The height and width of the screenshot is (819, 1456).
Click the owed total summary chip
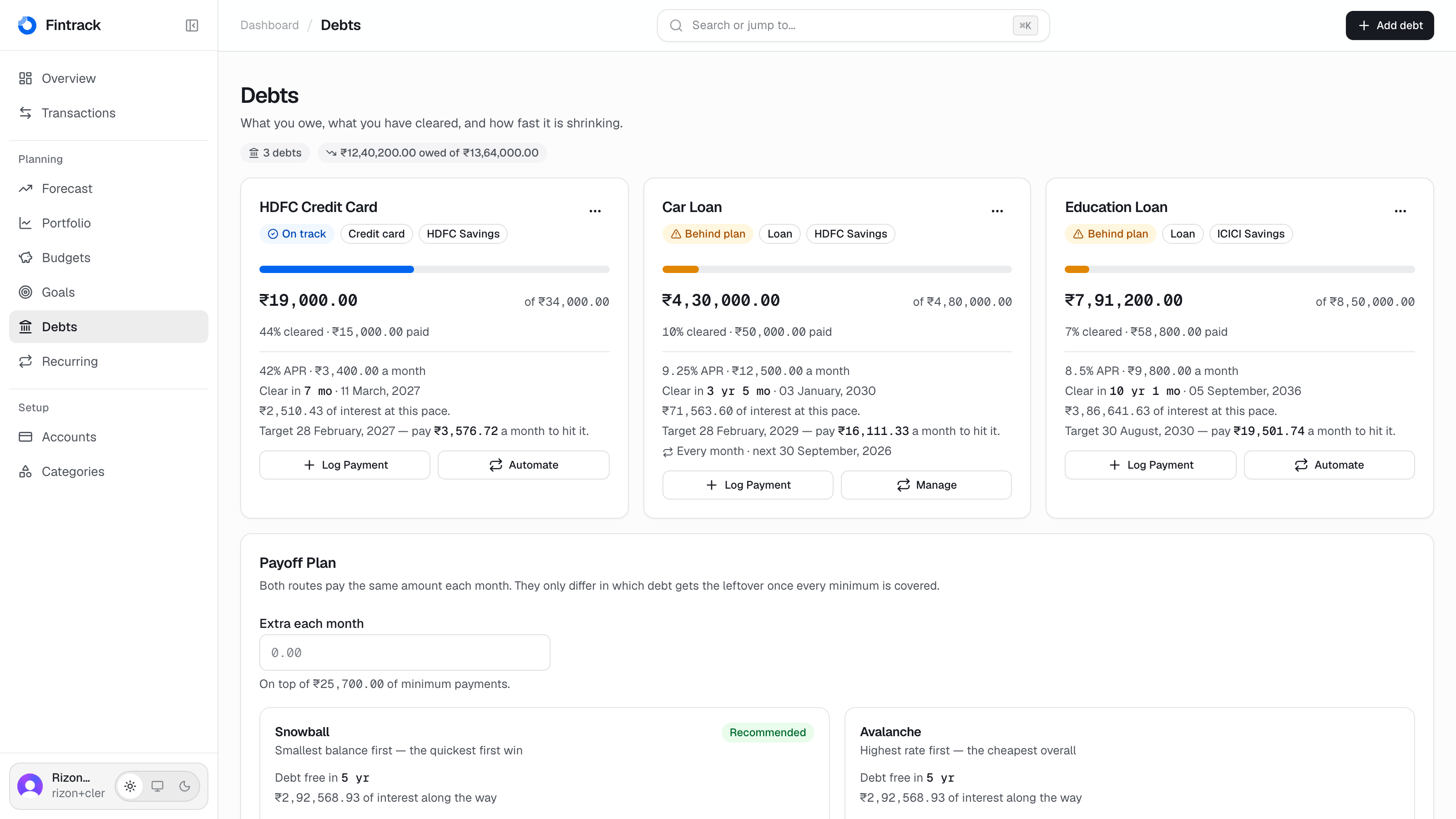[432, 152]
